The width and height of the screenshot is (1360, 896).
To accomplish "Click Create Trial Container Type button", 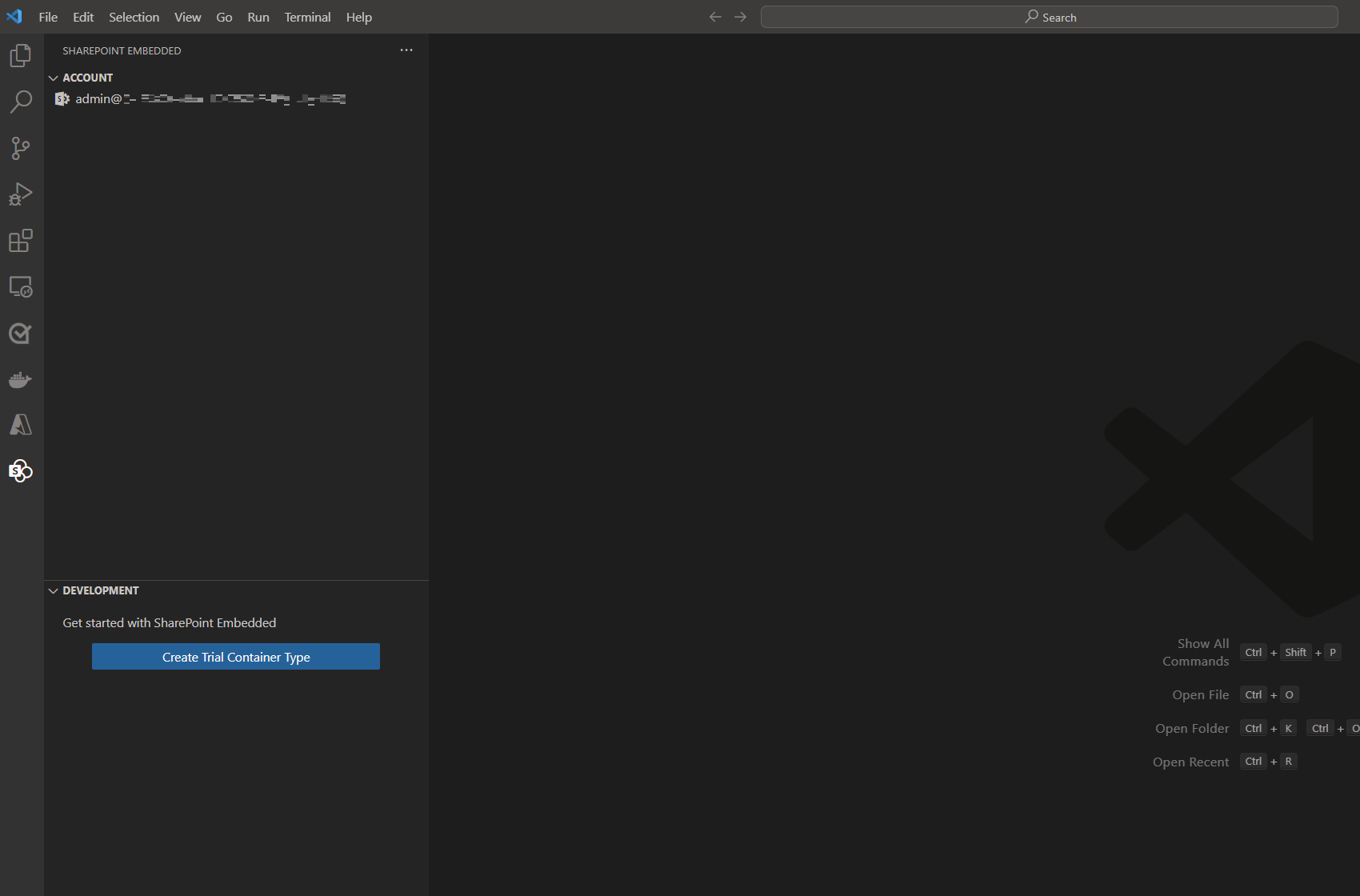I will click(x=236, y=657).
